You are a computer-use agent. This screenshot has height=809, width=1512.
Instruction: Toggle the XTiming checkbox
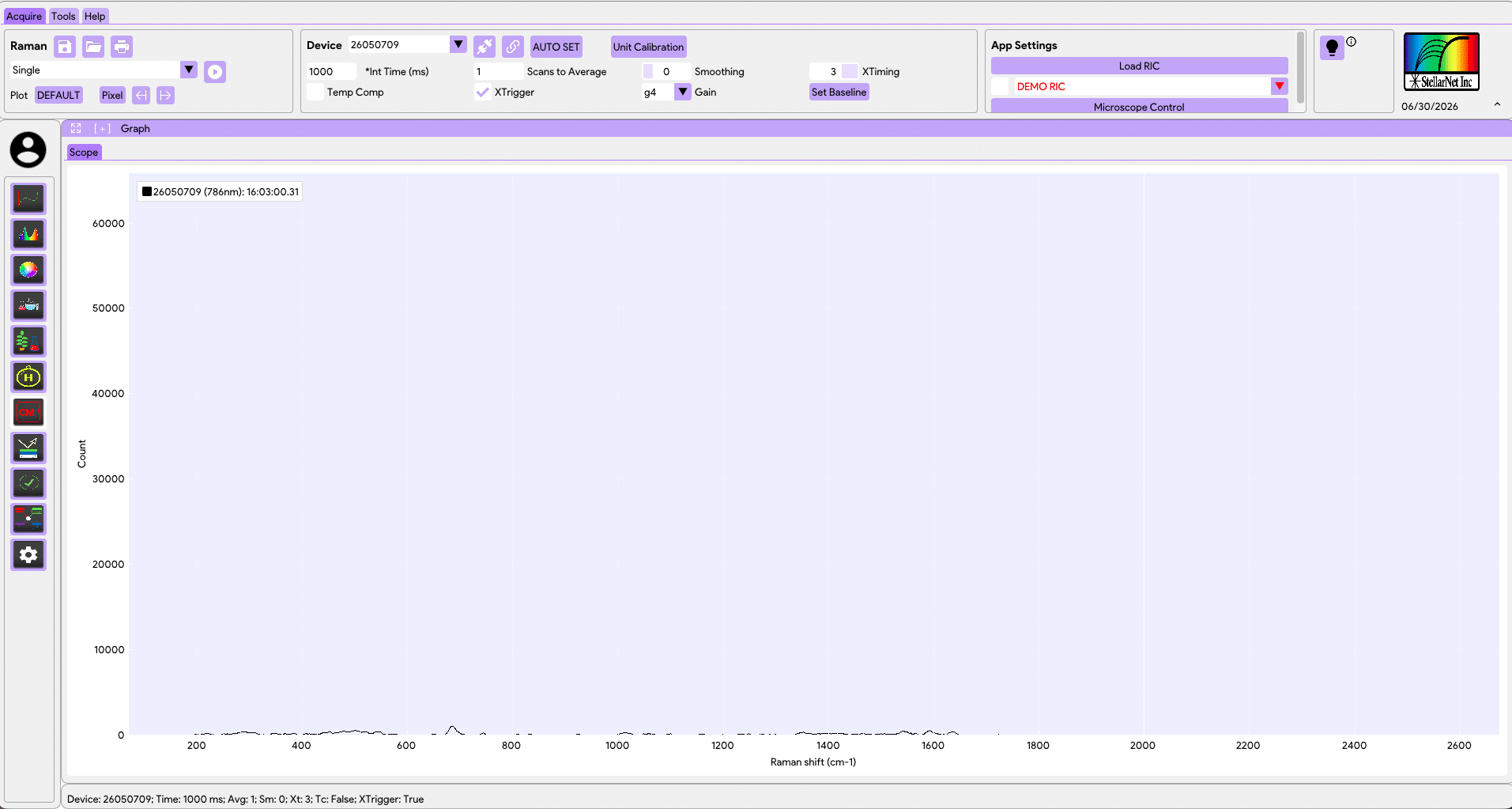(x=850, y=71)
